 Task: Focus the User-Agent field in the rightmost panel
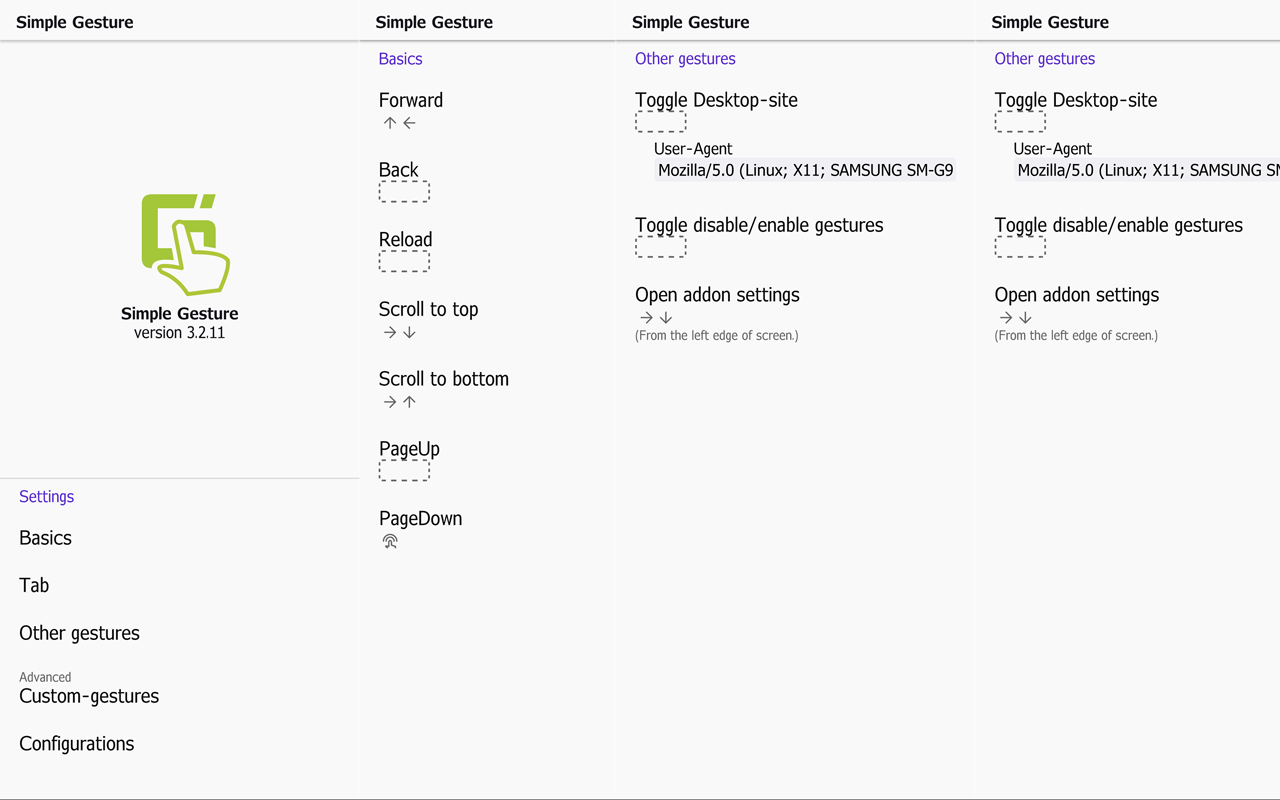1147,170
